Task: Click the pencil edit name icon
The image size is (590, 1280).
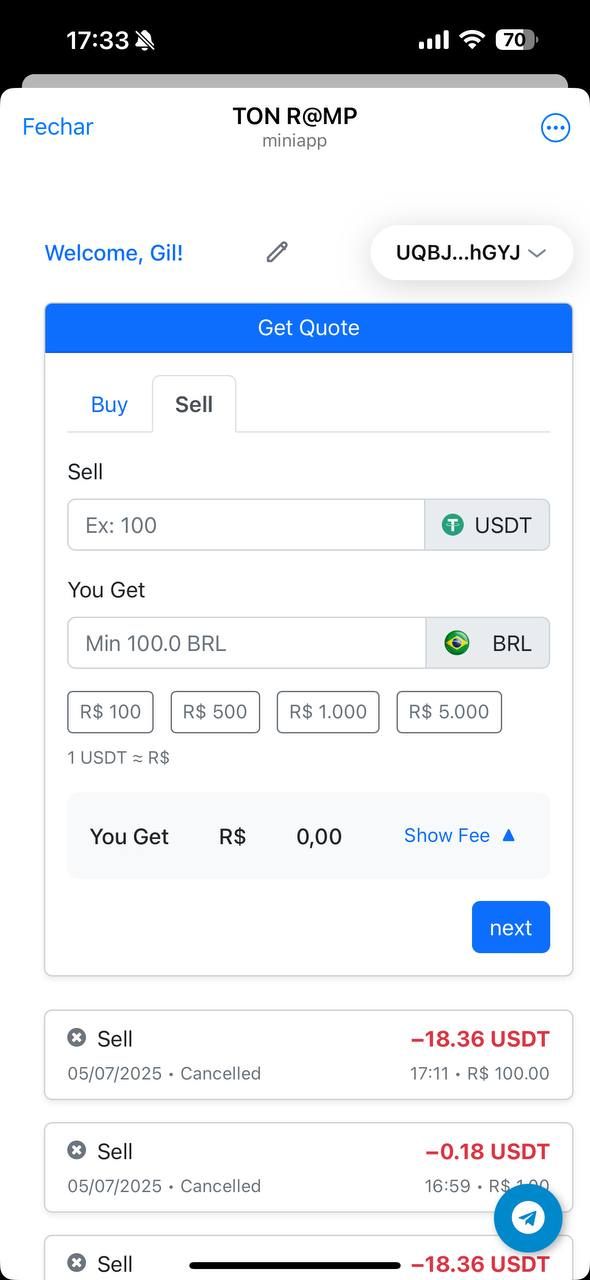Action: tap(277, 252)
